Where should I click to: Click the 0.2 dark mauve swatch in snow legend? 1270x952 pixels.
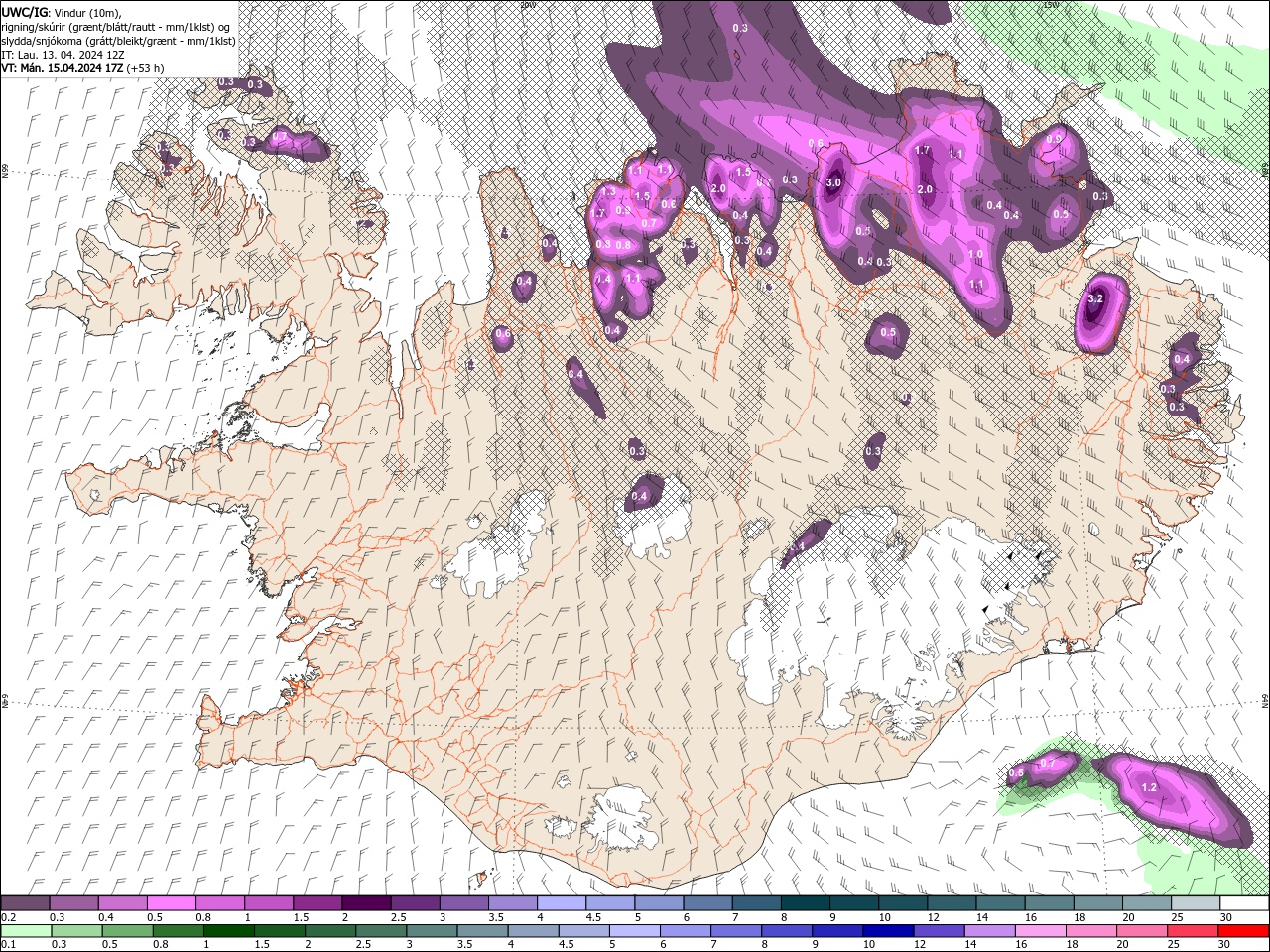pyautogui.click(x=25, y=903)
